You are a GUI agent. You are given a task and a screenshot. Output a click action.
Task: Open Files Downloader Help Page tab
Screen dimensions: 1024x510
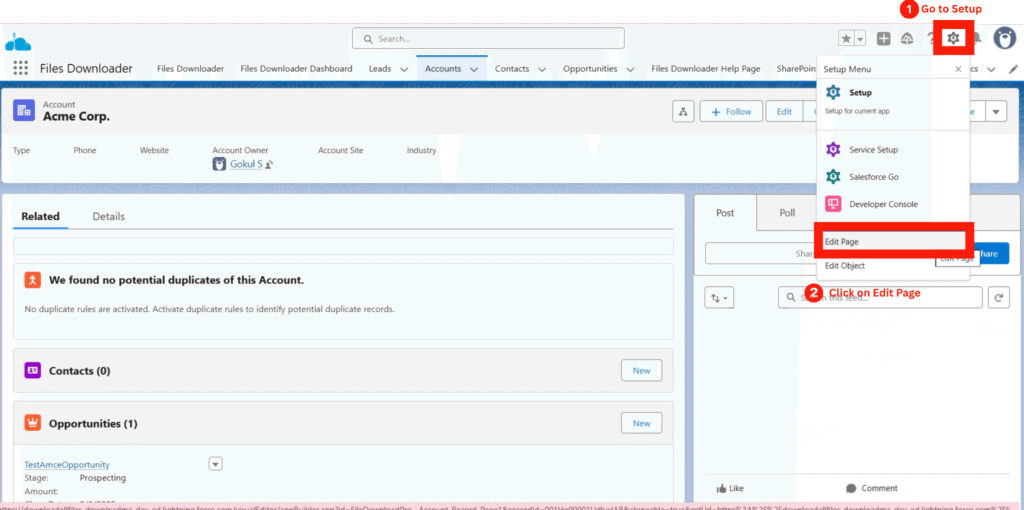tap(705, 69)
